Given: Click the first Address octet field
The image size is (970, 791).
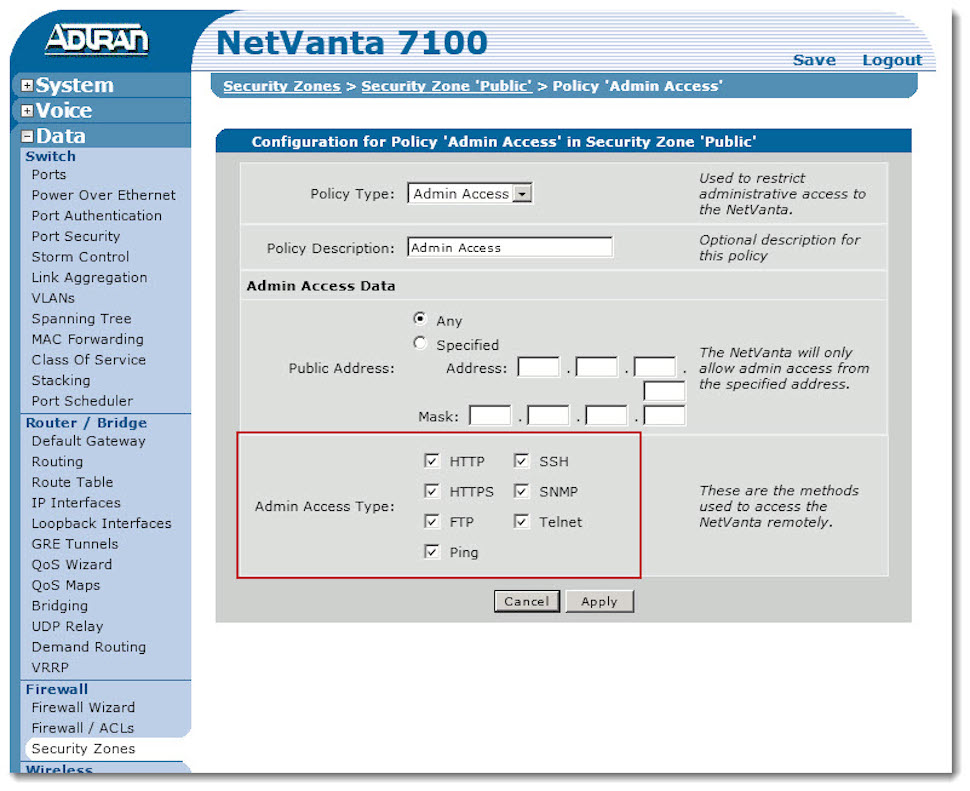Looking at the screenshot, I should click(x=538, y=367).
